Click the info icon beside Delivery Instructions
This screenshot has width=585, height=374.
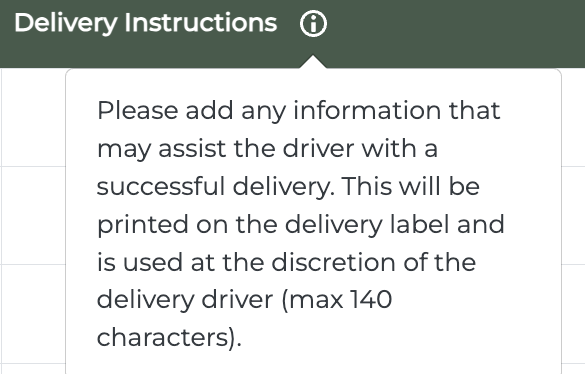click(x=313, y=24)
